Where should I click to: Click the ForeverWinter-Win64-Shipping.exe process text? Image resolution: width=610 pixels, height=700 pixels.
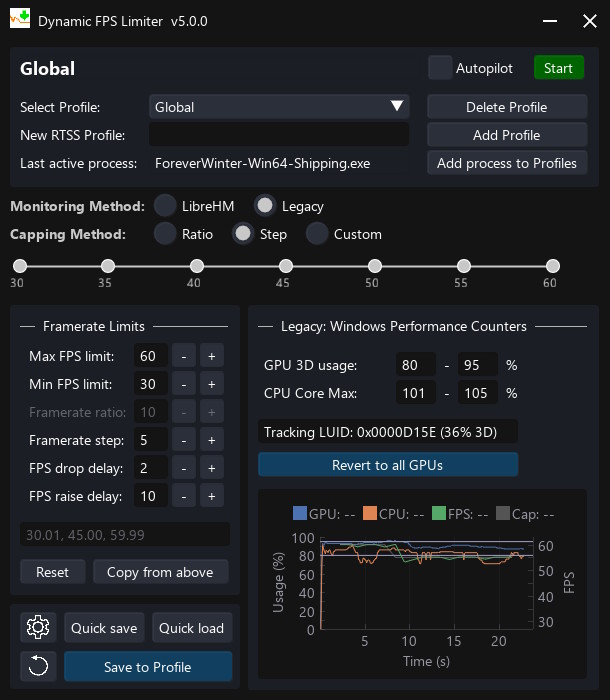(x=263, y=163)
